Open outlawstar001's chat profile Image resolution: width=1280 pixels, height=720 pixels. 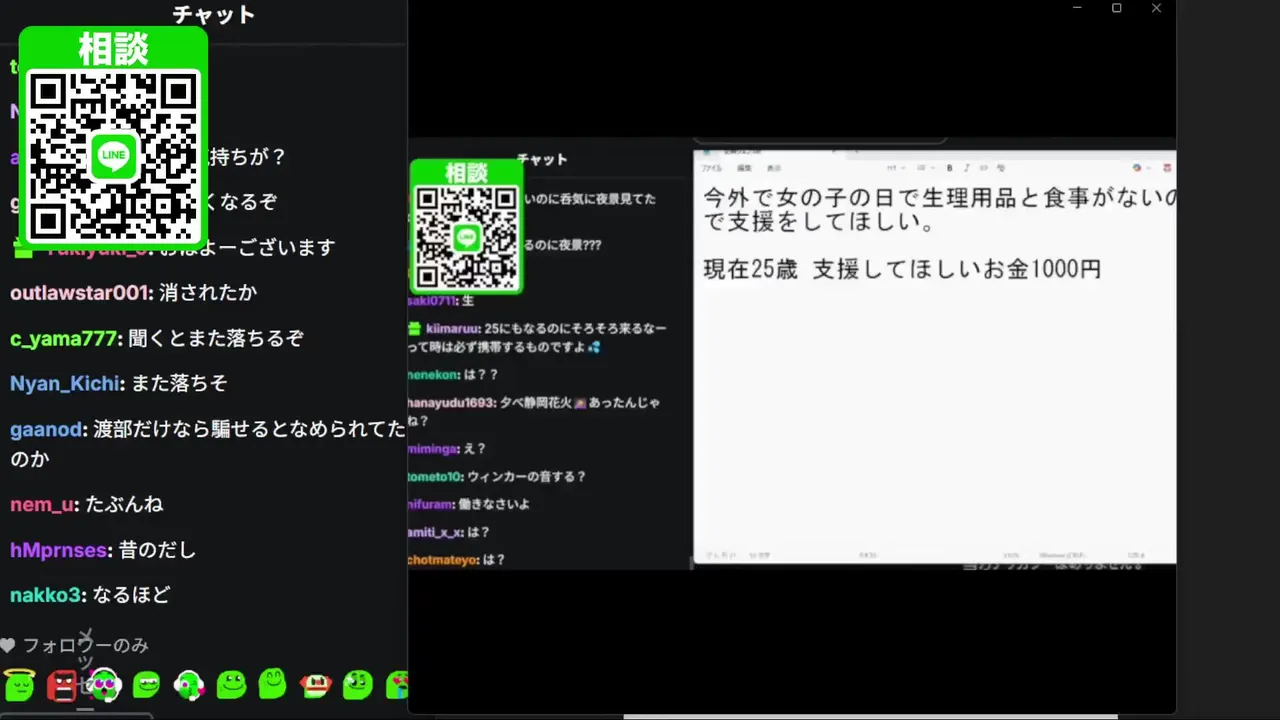(x=80, y=293)
